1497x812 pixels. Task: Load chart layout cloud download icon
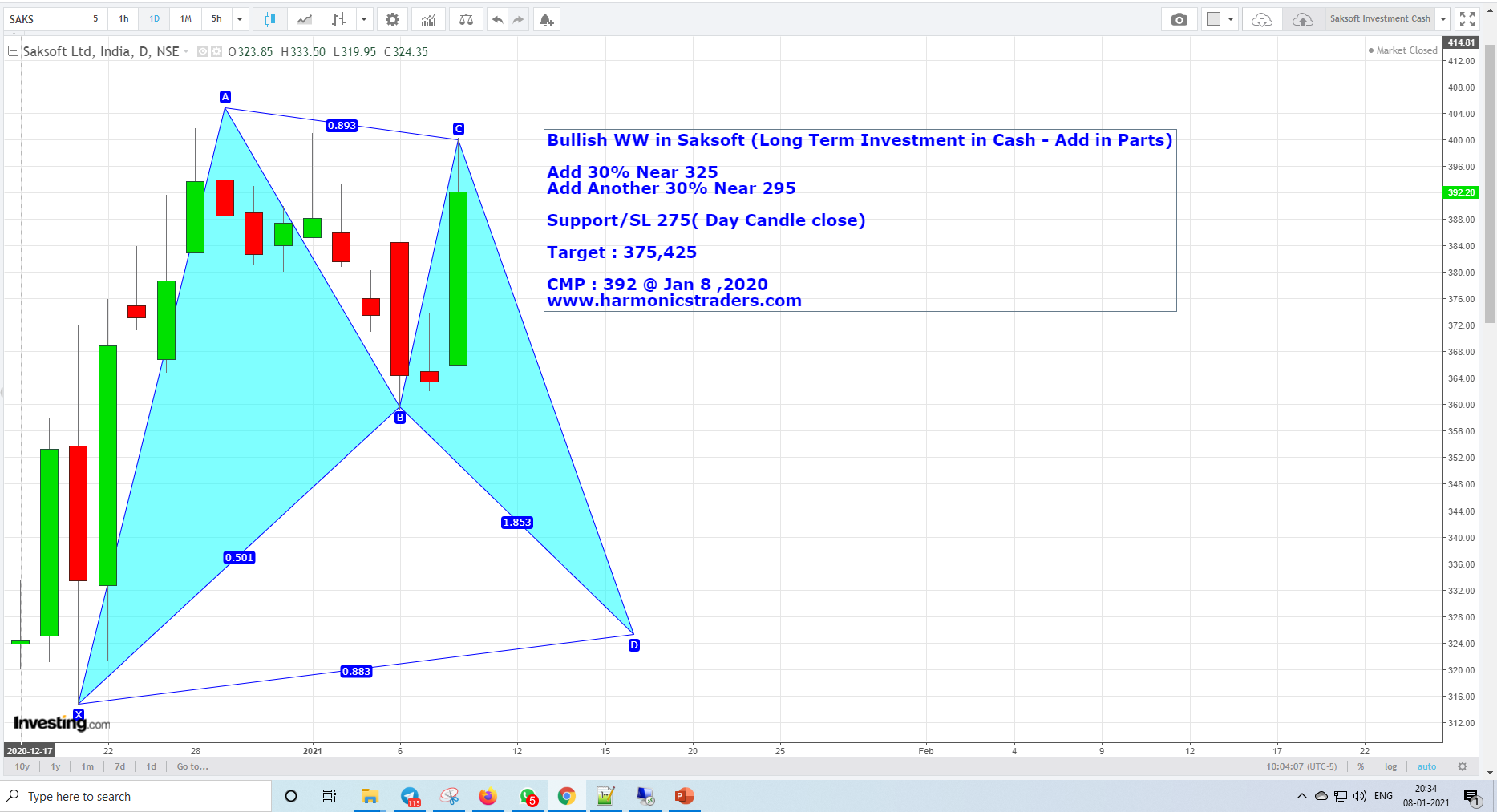point(1262,19)
